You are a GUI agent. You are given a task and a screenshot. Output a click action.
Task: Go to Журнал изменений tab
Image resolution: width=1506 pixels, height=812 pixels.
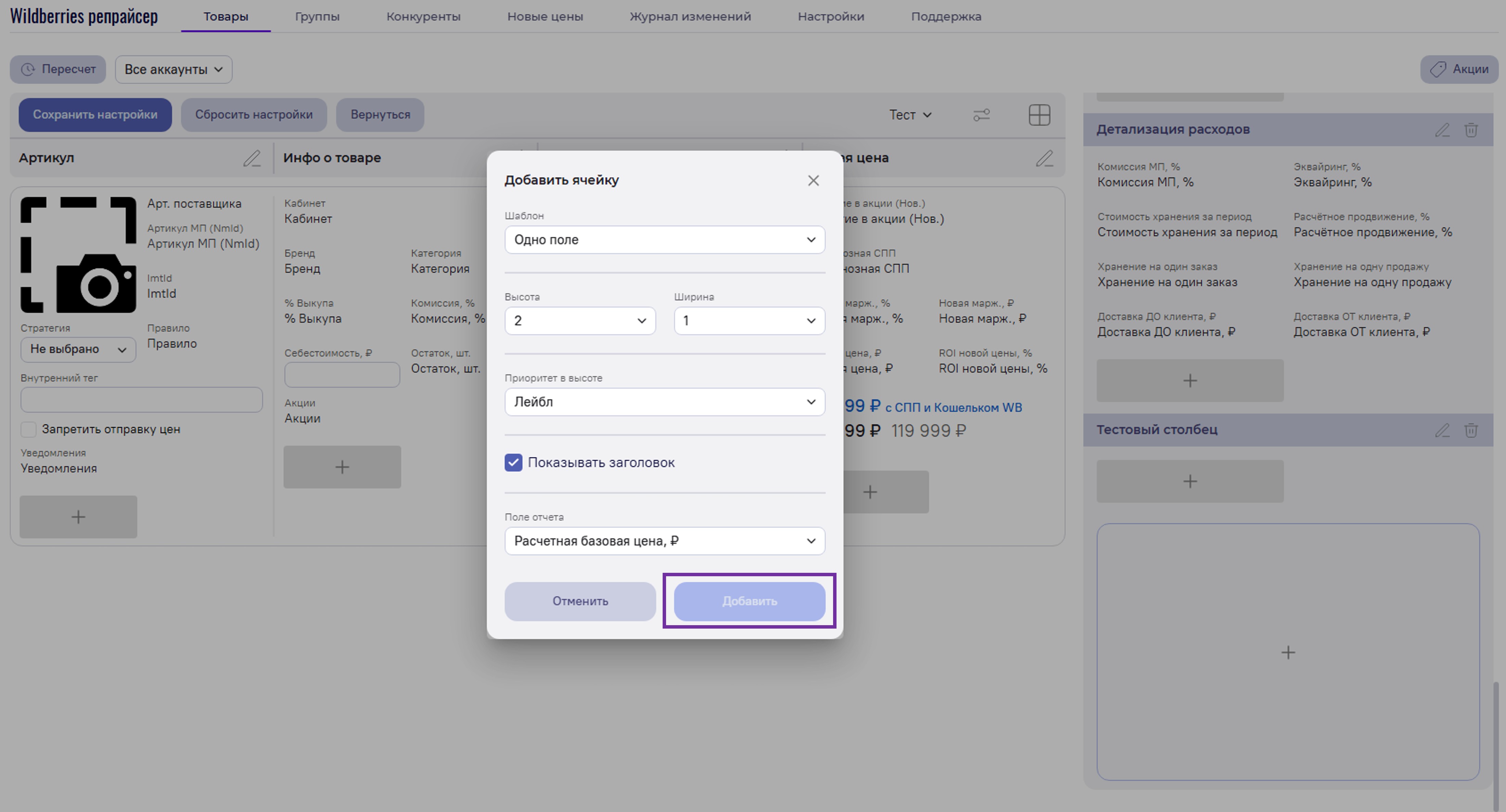[x=690, y=16]
